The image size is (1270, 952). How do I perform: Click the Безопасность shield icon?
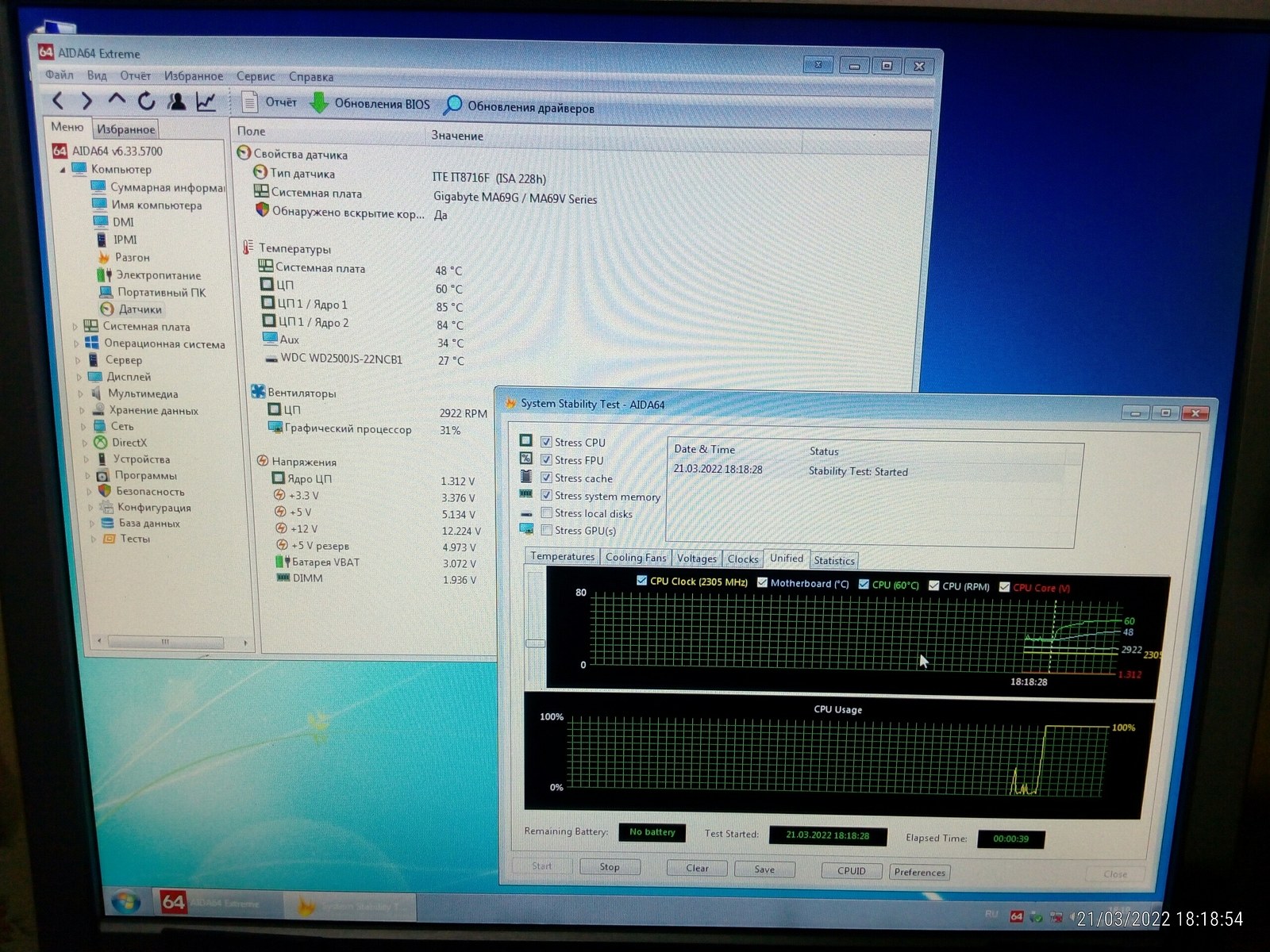point(104,491)
